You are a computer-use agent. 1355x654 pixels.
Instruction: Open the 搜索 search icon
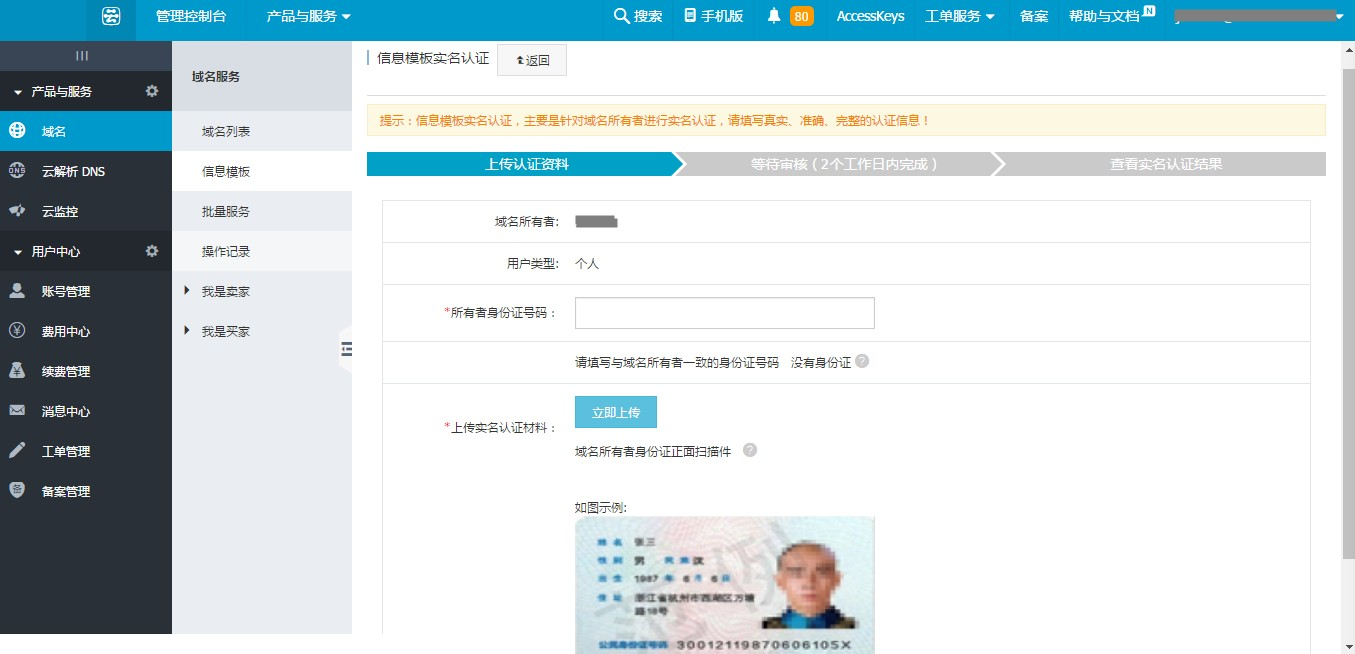click(x=638, y=16)
